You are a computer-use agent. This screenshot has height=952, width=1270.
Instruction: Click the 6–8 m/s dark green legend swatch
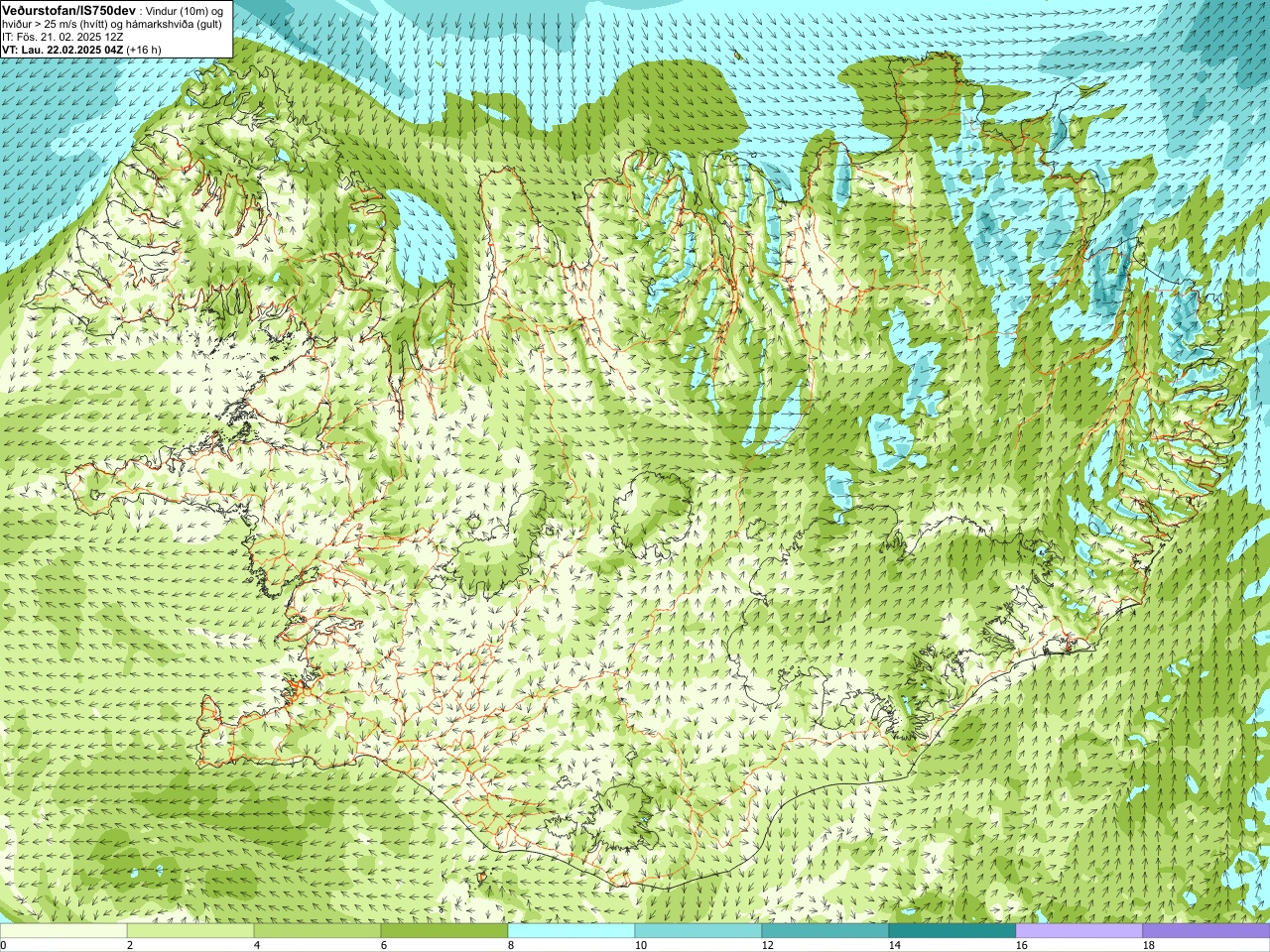point(444,931)
